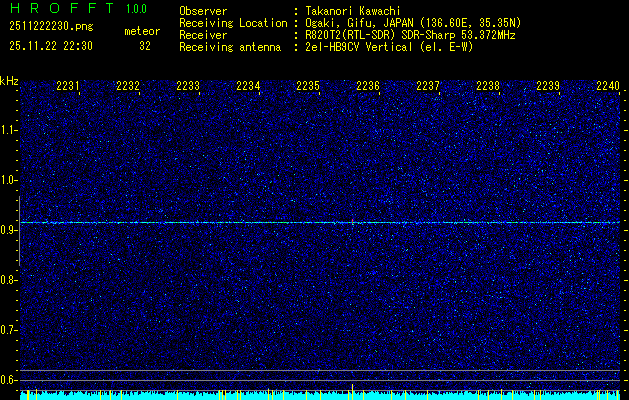Click the tall yellow meteor marker in cyan strip
629x400 pixels.
(x=352, y=392)
